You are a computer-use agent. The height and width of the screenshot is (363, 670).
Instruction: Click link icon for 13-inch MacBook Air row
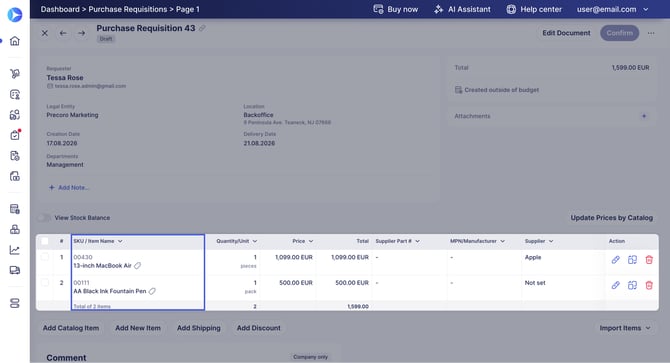[x=615, y=260]
